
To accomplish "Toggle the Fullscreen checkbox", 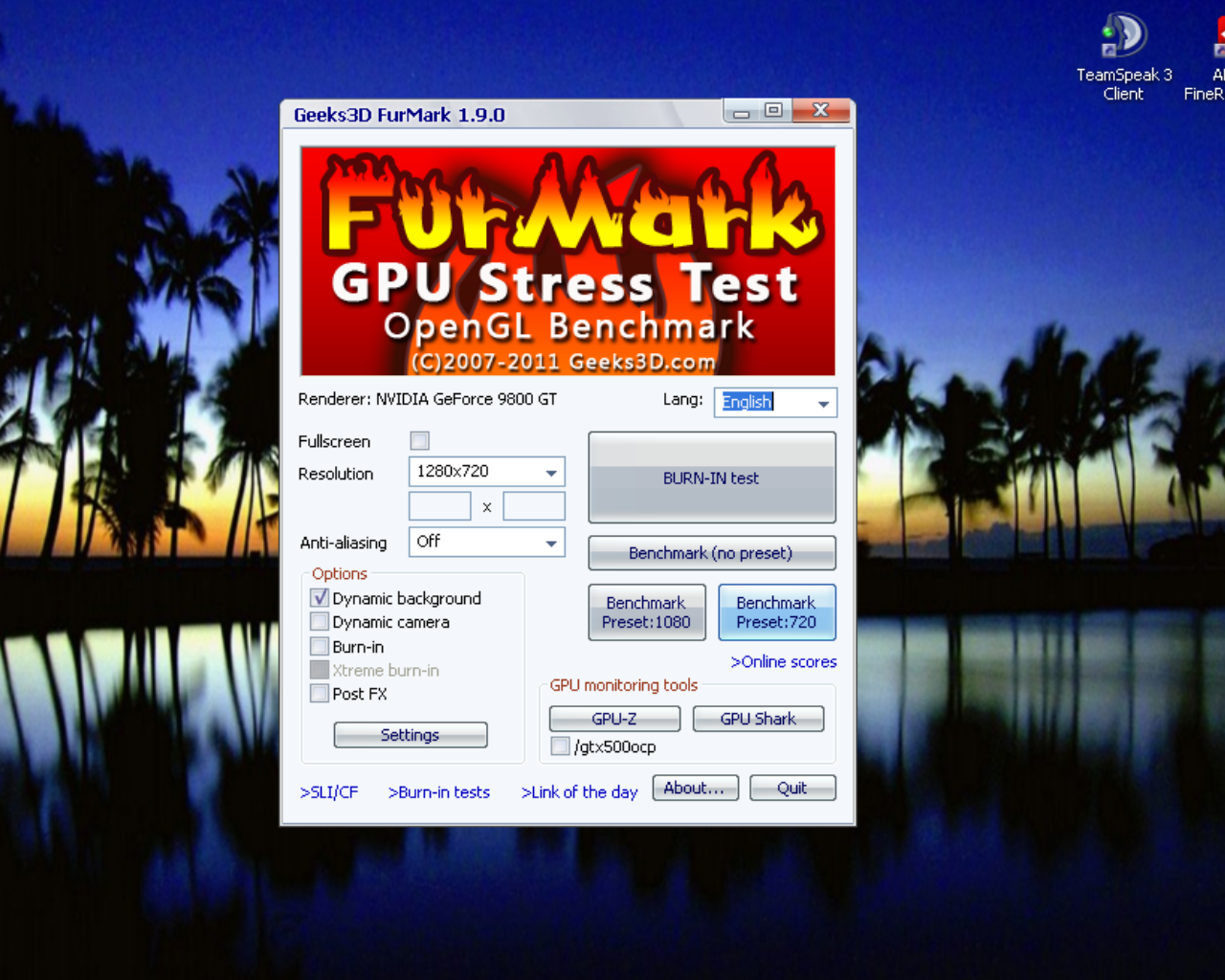I will (x=419, y=440).
